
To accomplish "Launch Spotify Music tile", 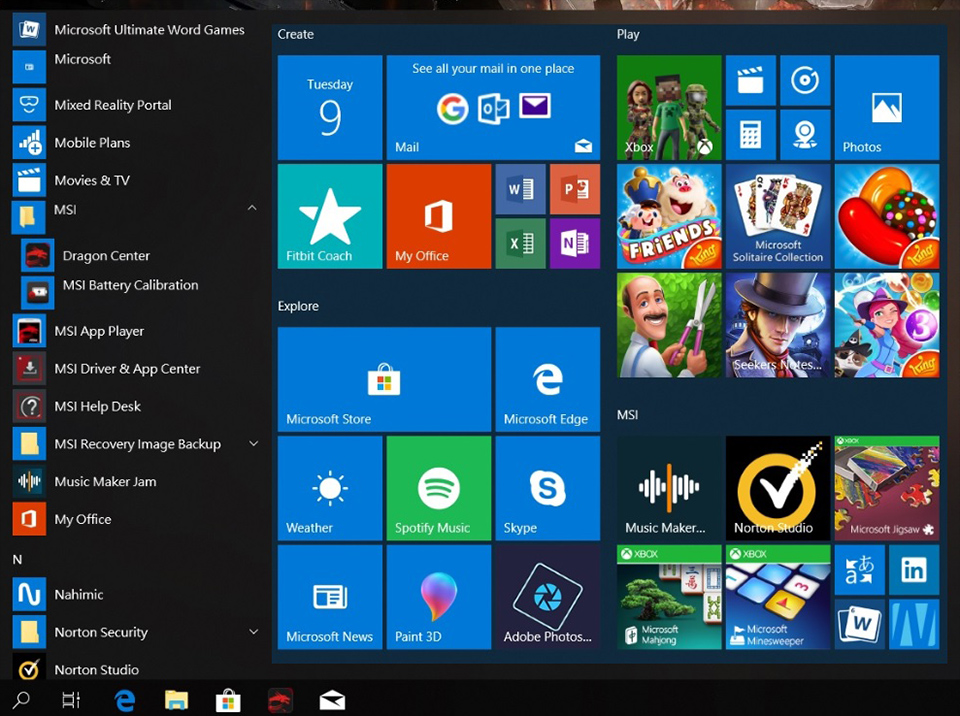I will coord(439,488).
